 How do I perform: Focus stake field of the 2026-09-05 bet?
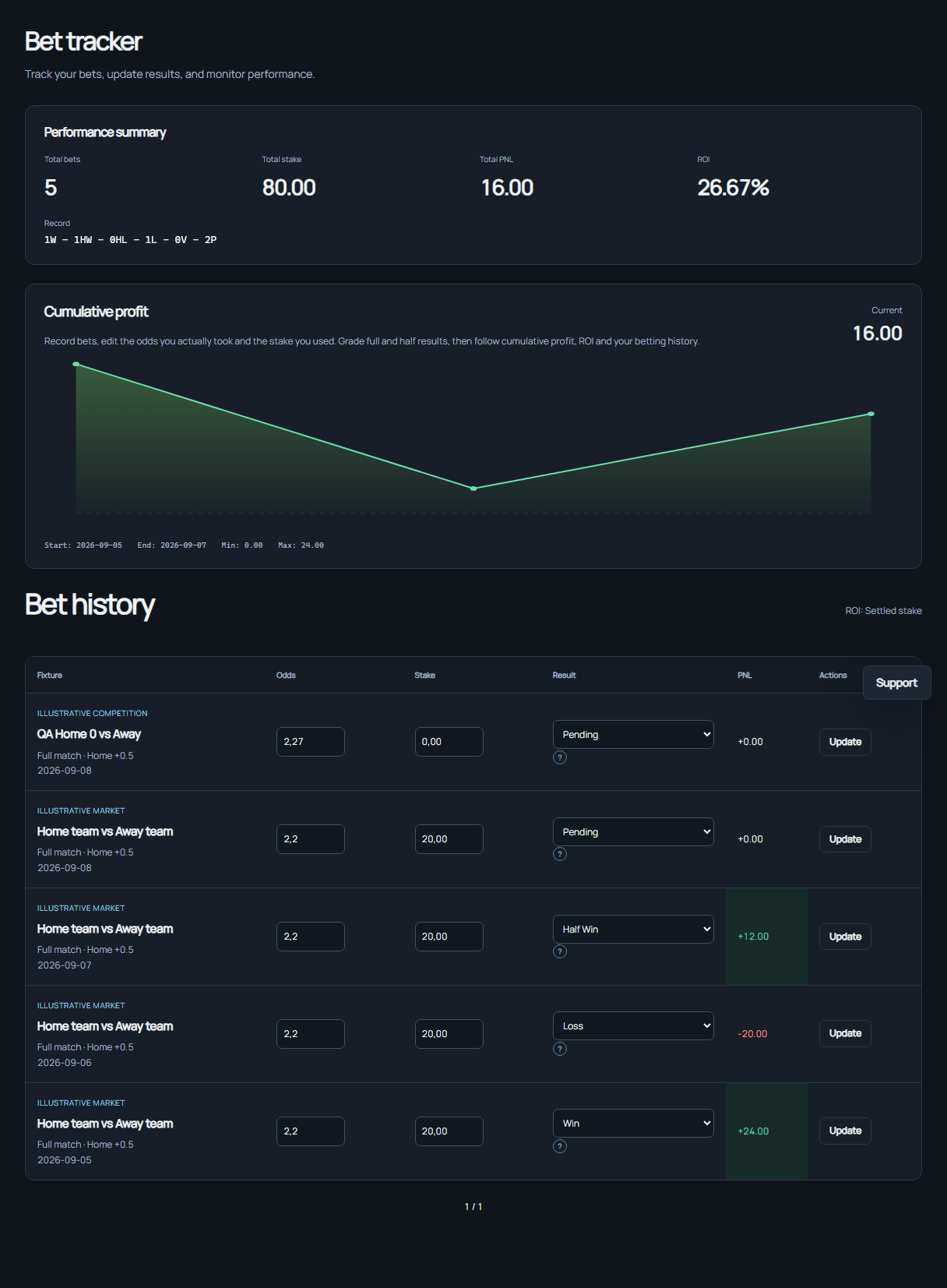pos(449,1131)
